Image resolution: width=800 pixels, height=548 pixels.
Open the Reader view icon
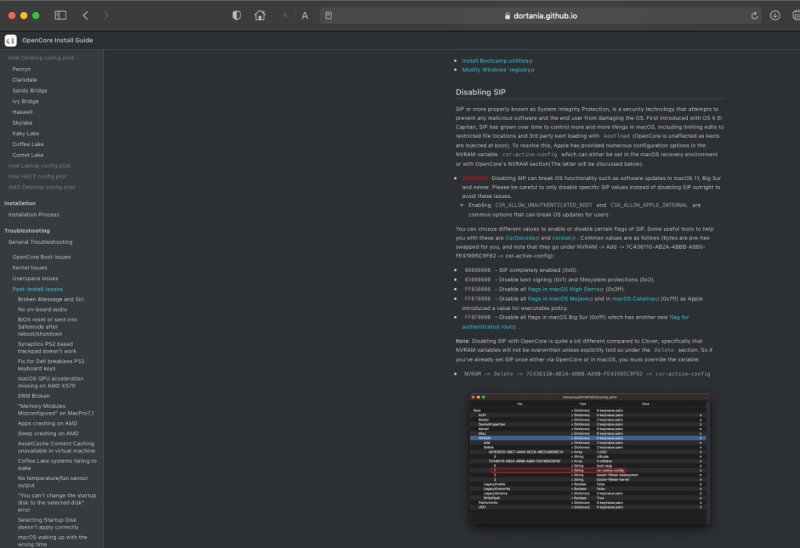pyautogui.click(x=329, y=16)
